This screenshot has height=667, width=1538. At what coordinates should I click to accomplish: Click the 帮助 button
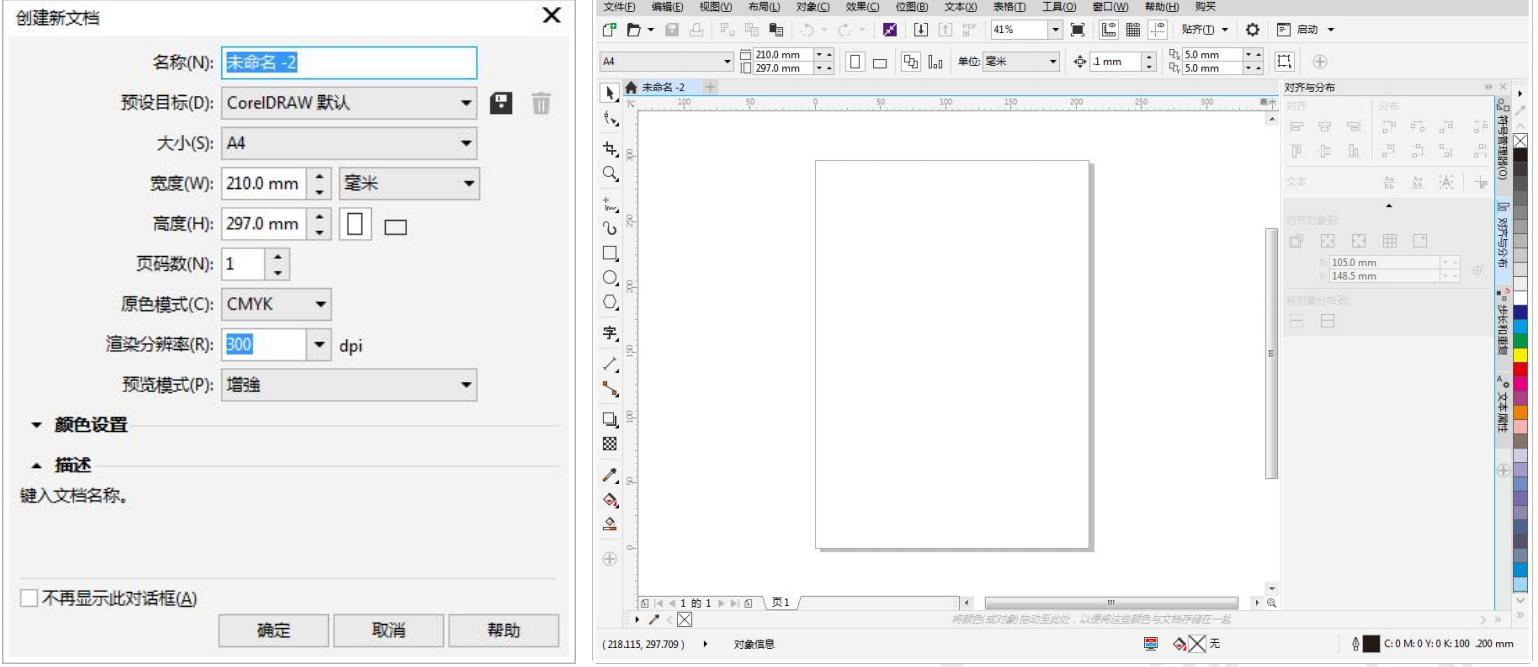[x=502, y=630]
